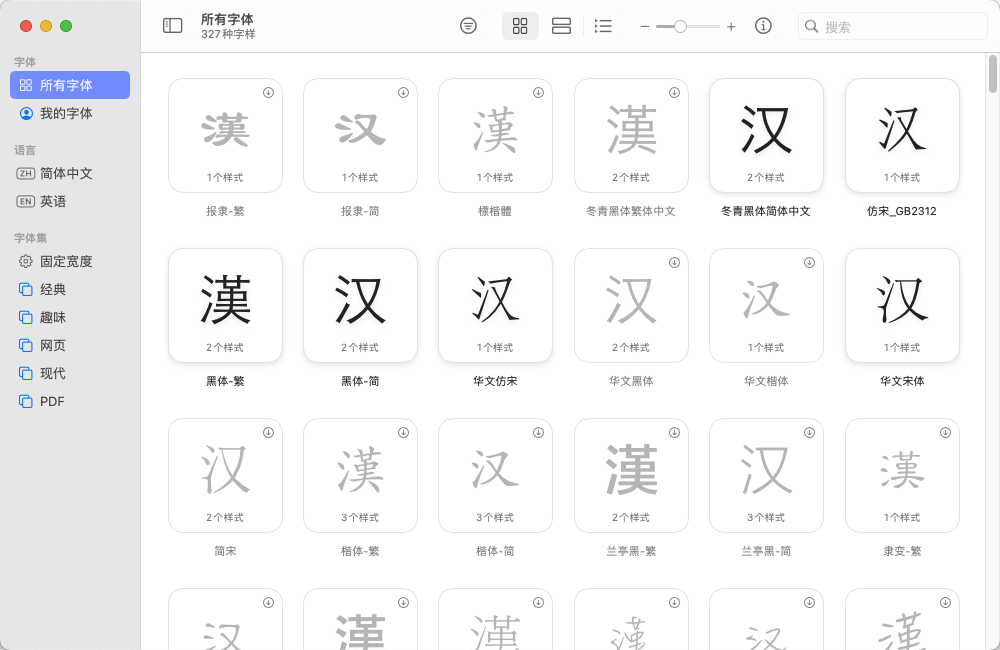Select the 兰亭黑-繁 font preview

631,475
